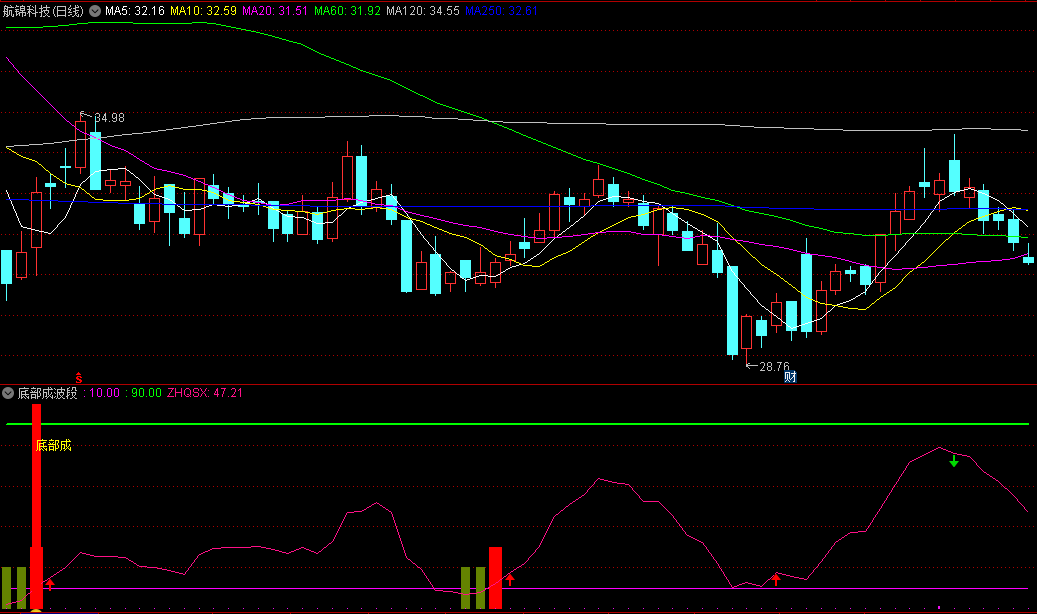This screenshot has height=614, width=1037.
Task: Click the magenta 10.00 indicator value
Action: 104,393
